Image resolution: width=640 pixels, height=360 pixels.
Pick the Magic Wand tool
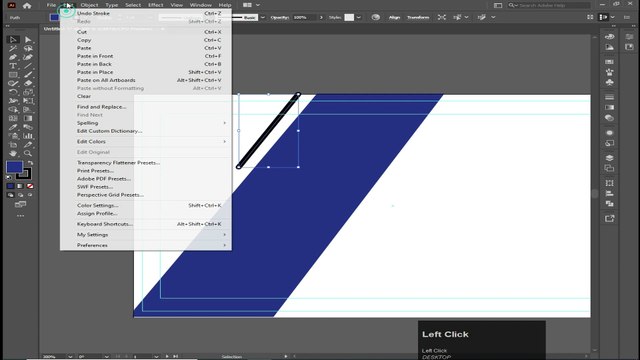(x=13, y=48)
